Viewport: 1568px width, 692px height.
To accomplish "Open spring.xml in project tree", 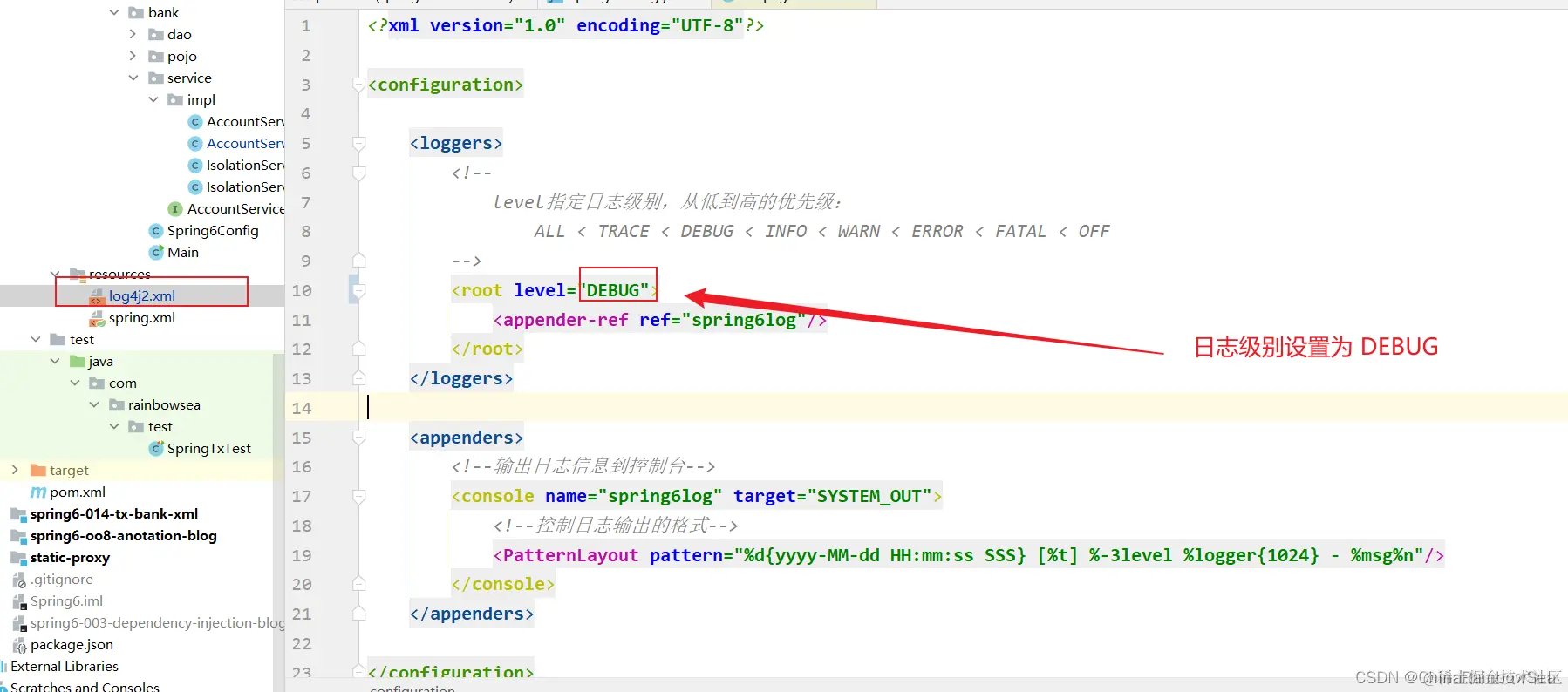I will tap(142, 317).
